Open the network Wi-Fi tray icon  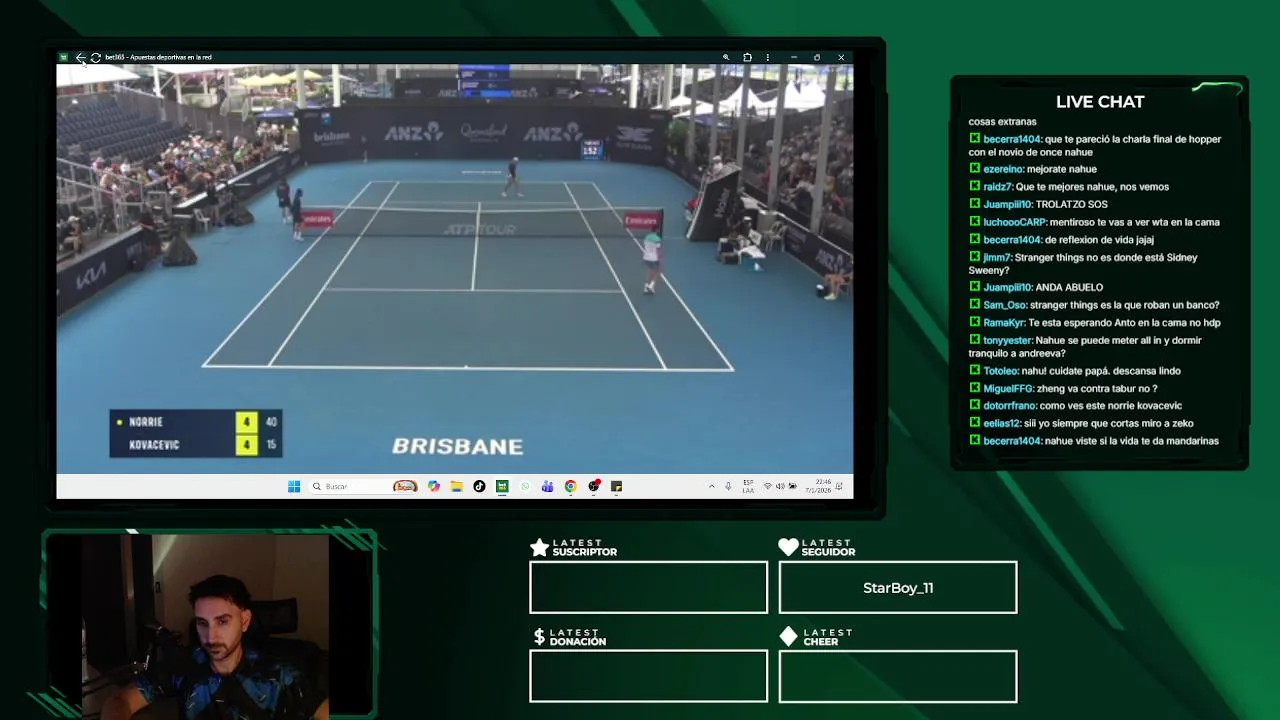point(767,487)
